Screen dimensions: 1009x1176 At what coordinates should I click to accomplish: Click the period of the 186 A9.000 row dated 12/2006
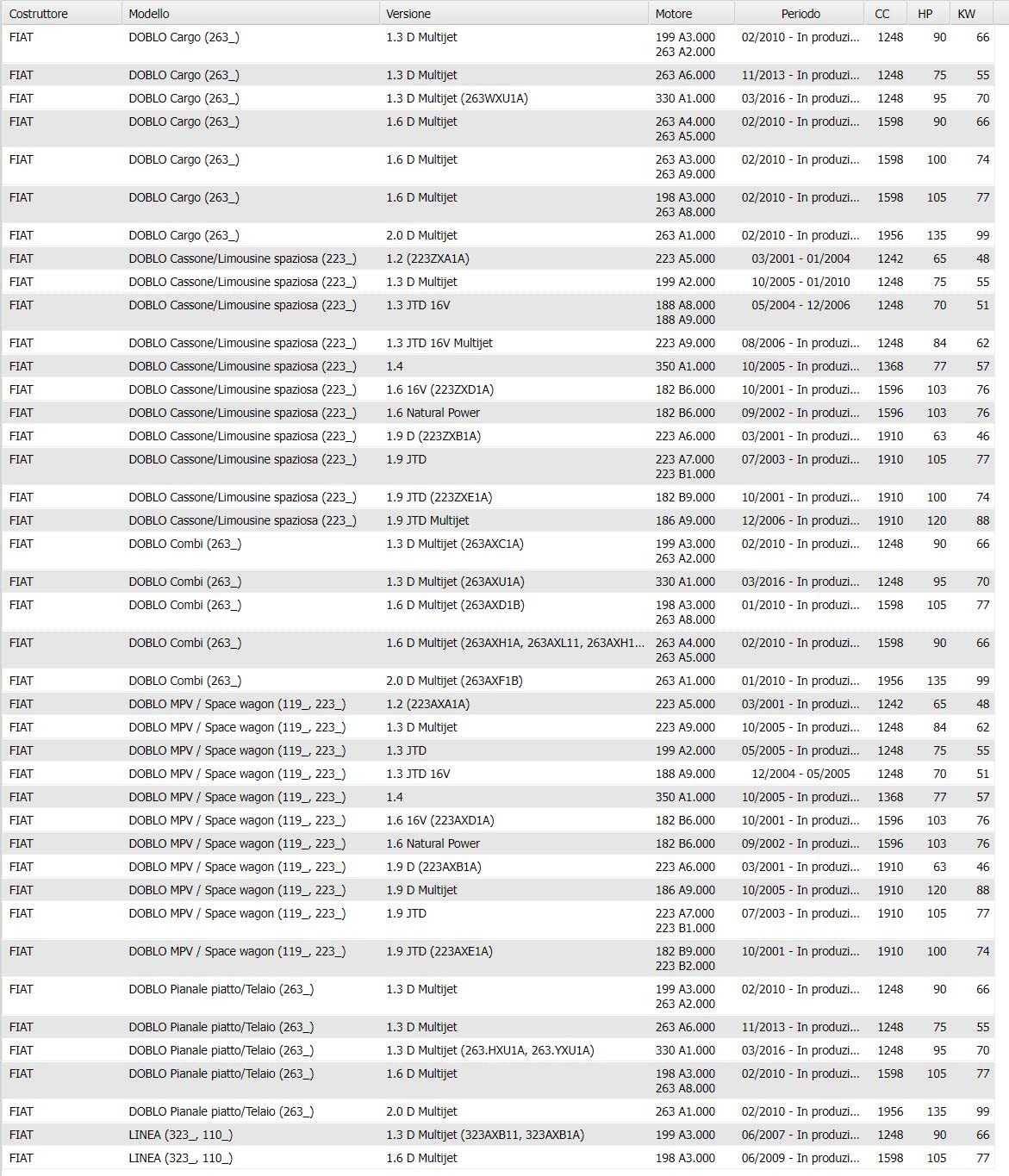pos(800,520)
